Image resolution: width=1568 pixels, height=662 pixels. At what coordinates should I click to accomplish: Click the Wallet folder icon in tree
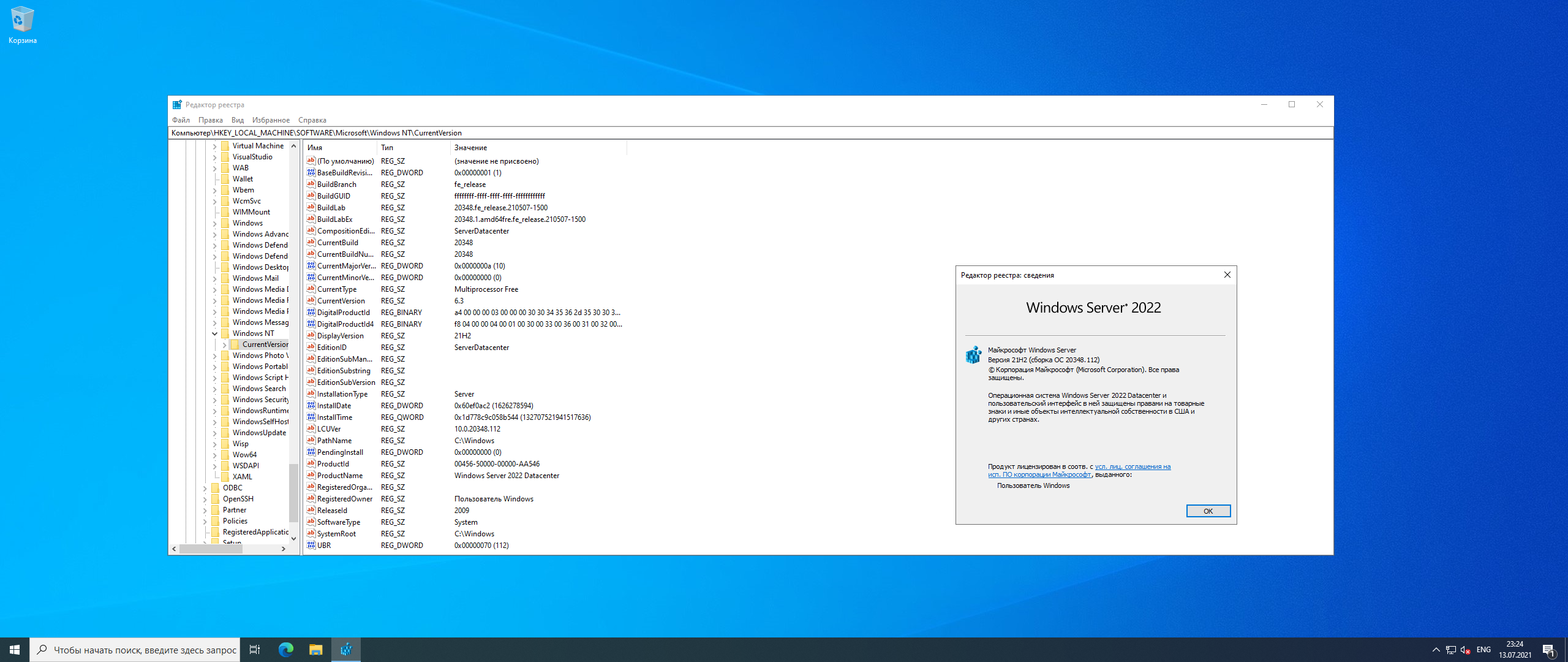tap(225, 179)
